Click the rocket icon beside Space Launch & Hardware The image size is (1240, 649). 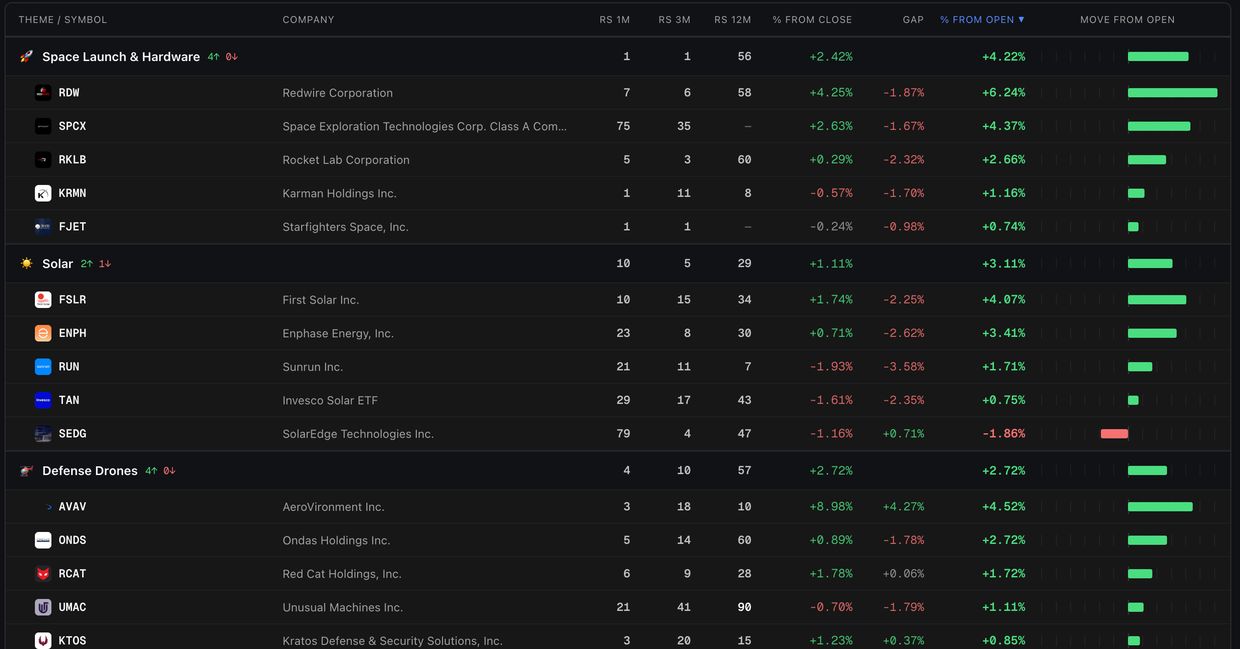click(x=27, y=57)
